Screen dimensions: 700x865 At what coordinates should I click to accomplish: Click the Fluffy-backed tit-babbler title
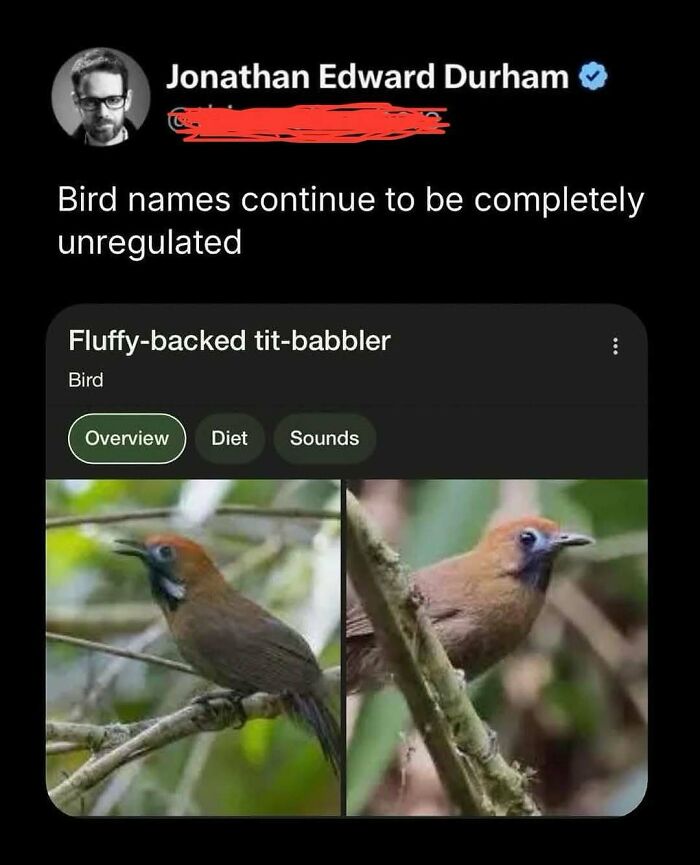pyautogui.click(x=232, y=339)
